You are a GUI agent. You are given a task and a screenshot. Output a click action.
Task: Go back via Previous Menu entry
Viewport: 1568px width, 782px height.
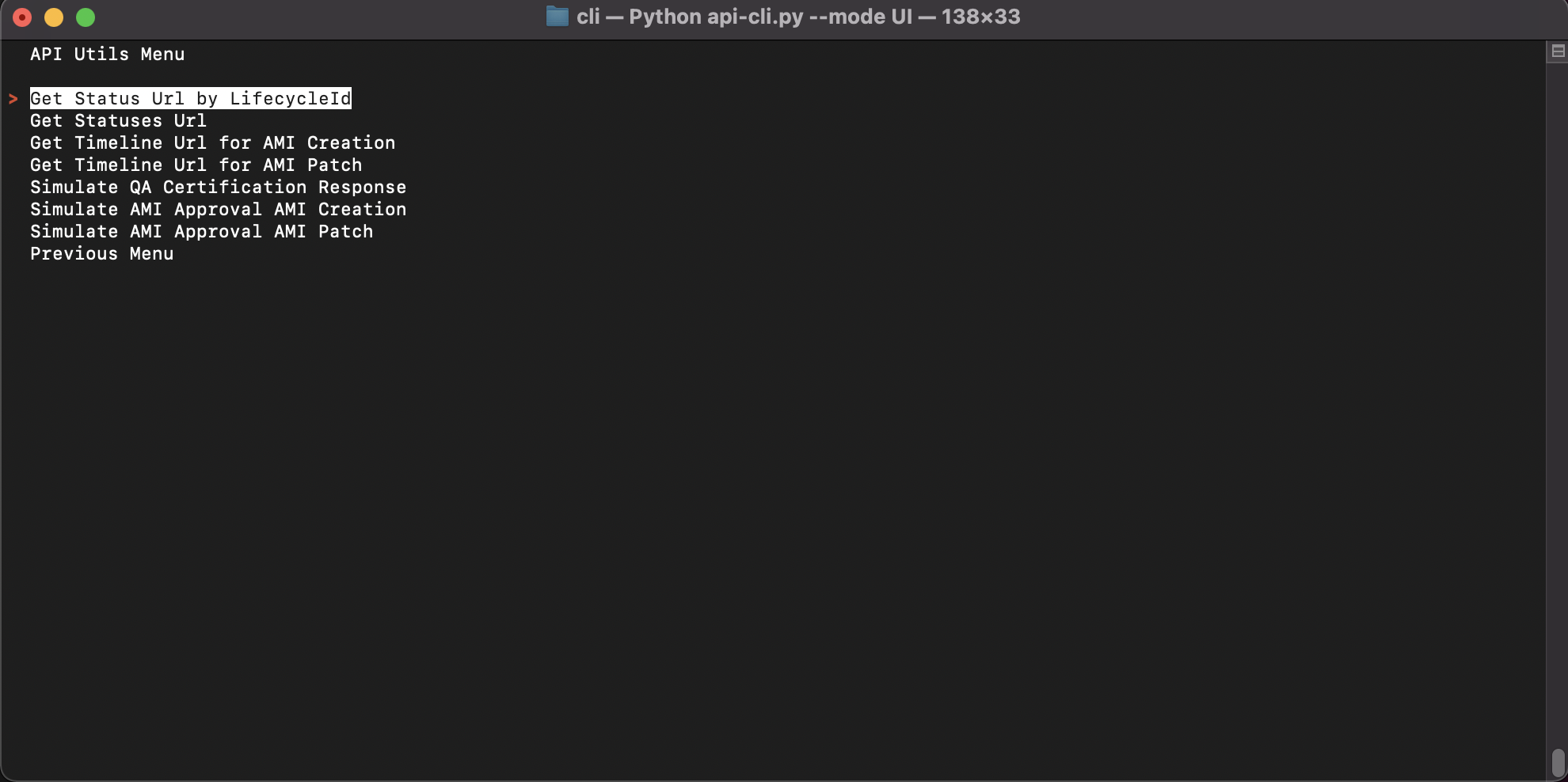pyautogui.click(x=101, y=253)
